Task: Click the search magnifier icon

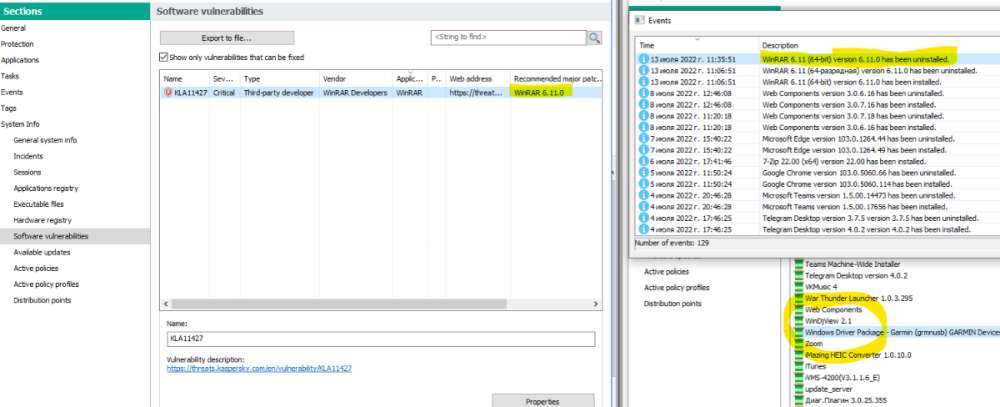Action: [x=594, y=37]
